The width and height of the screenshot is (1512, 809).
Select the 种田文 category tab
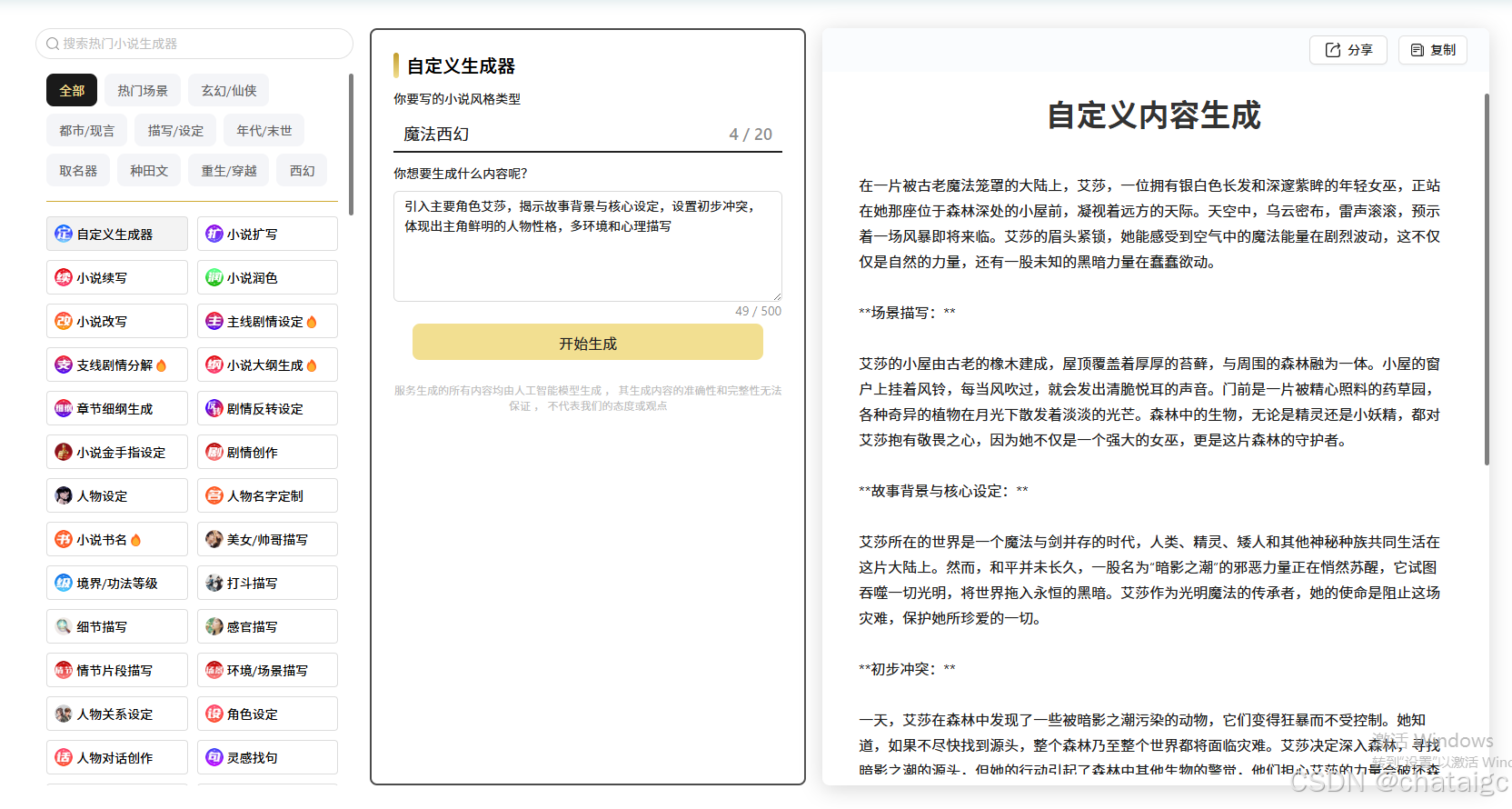(x=149, y=171)
